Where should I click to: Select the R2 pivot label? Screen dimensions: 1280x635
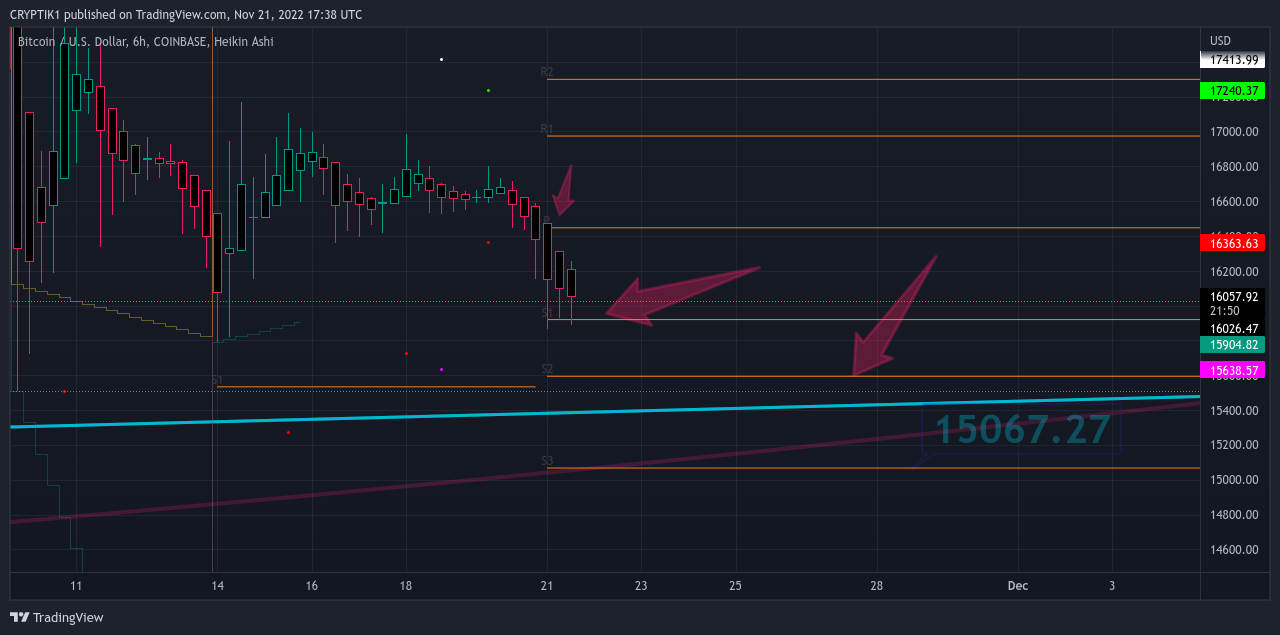pos(547,72)
